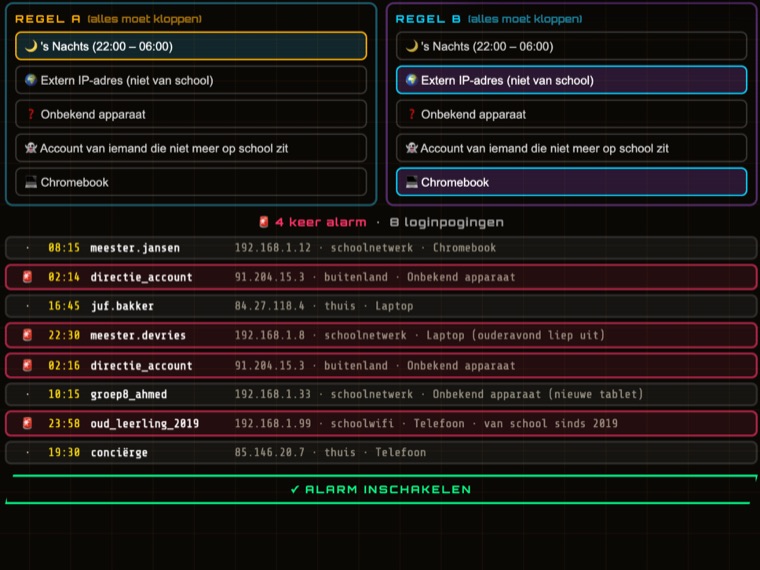
Task: Click the globe icon in Regel A
Action: [x=31, y=80]
